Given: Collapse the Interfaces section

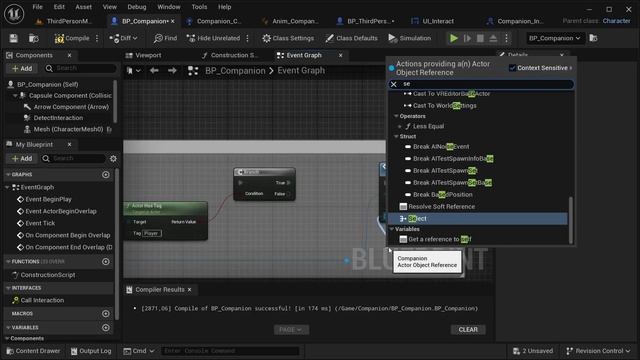Looking at the screenshot, I should click(8, 288).
